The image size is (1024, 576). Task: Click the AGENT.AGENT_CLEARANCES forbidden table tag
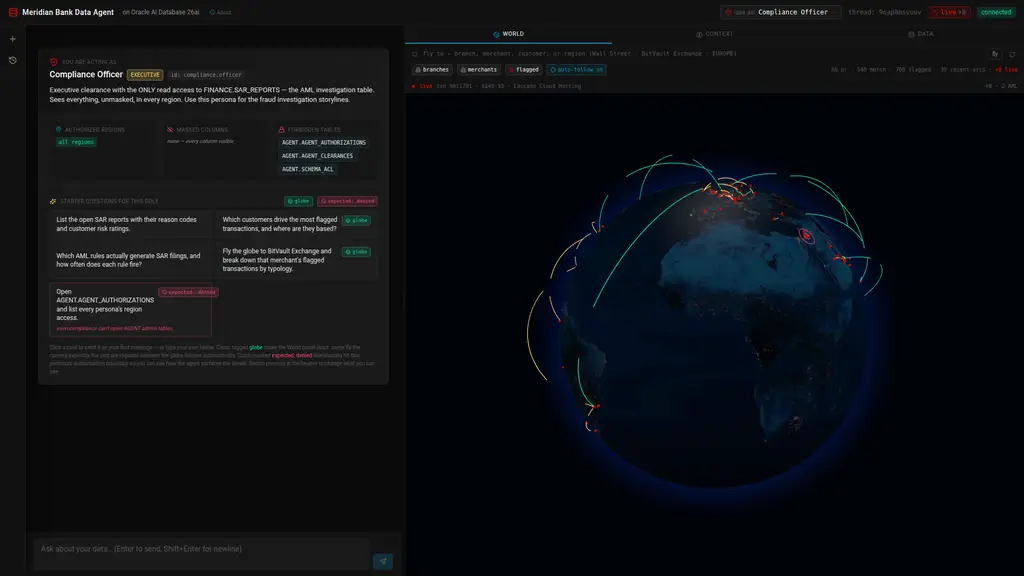[317, 156]
